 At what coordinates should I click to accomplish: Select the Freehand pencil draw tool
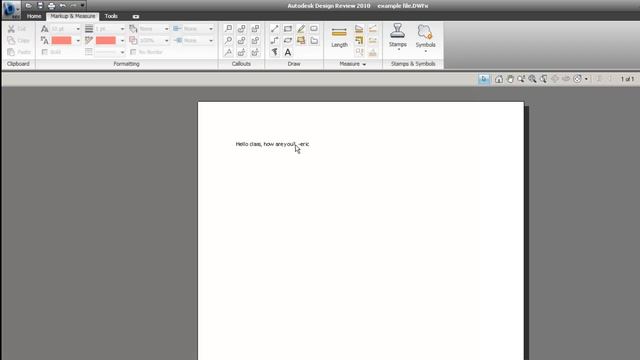point(301,29)
